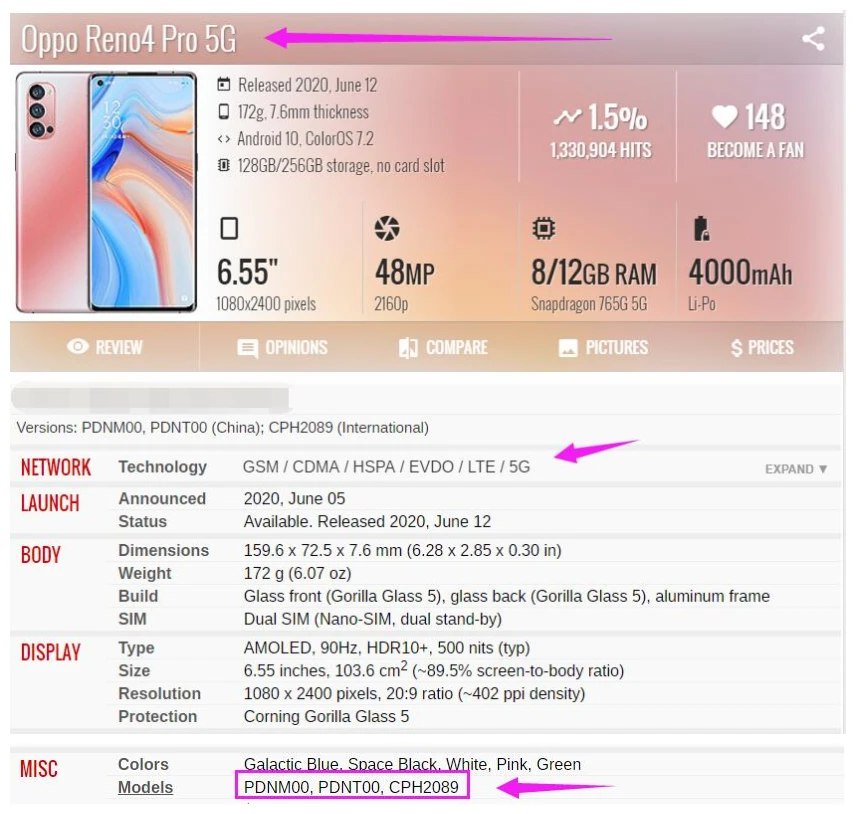Click the display Type spec label
Viewport: 856px width, 814px height.
point(136,648)
